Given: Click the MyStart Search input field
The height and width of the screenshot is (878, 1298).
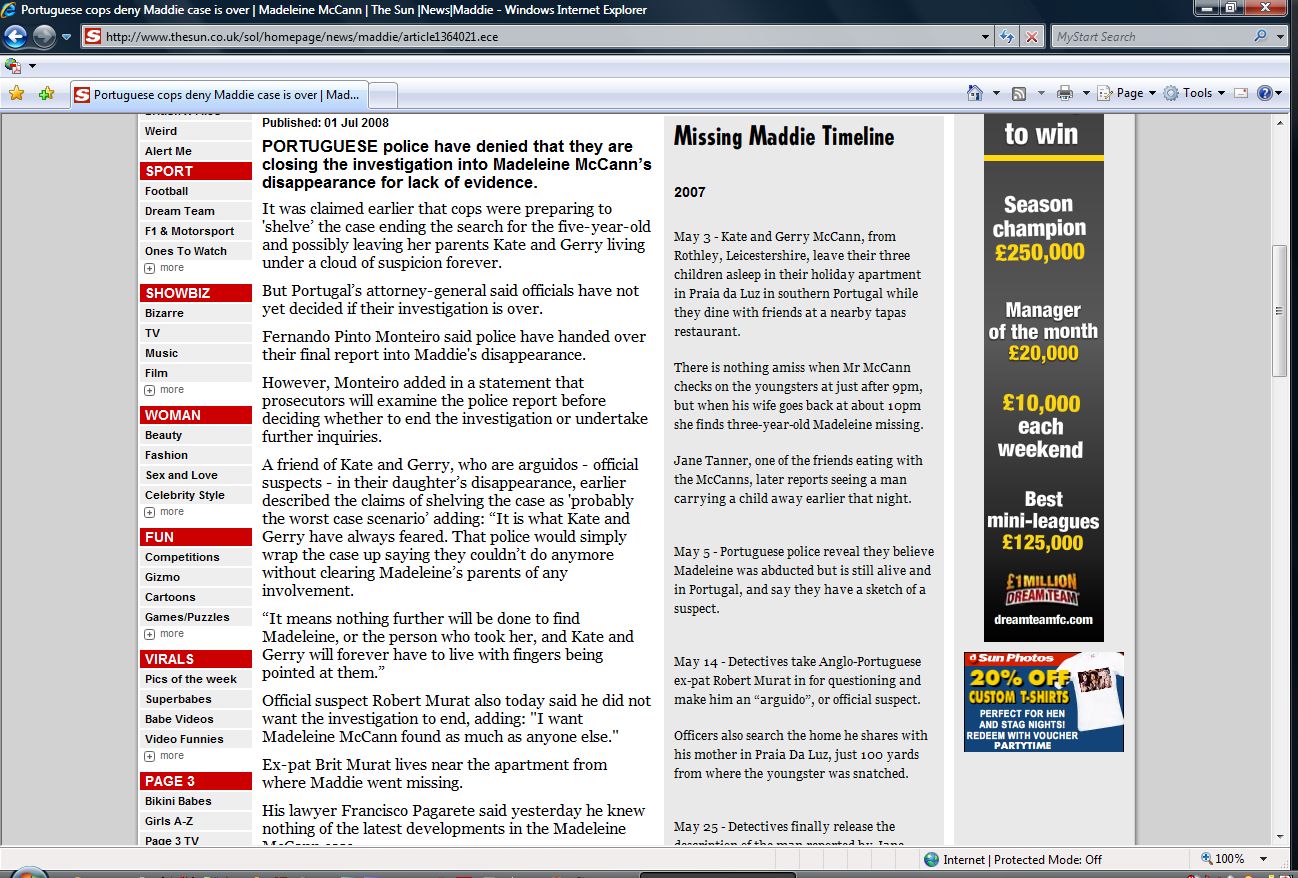Looking at the screenshot, I should coord(1150,37).
